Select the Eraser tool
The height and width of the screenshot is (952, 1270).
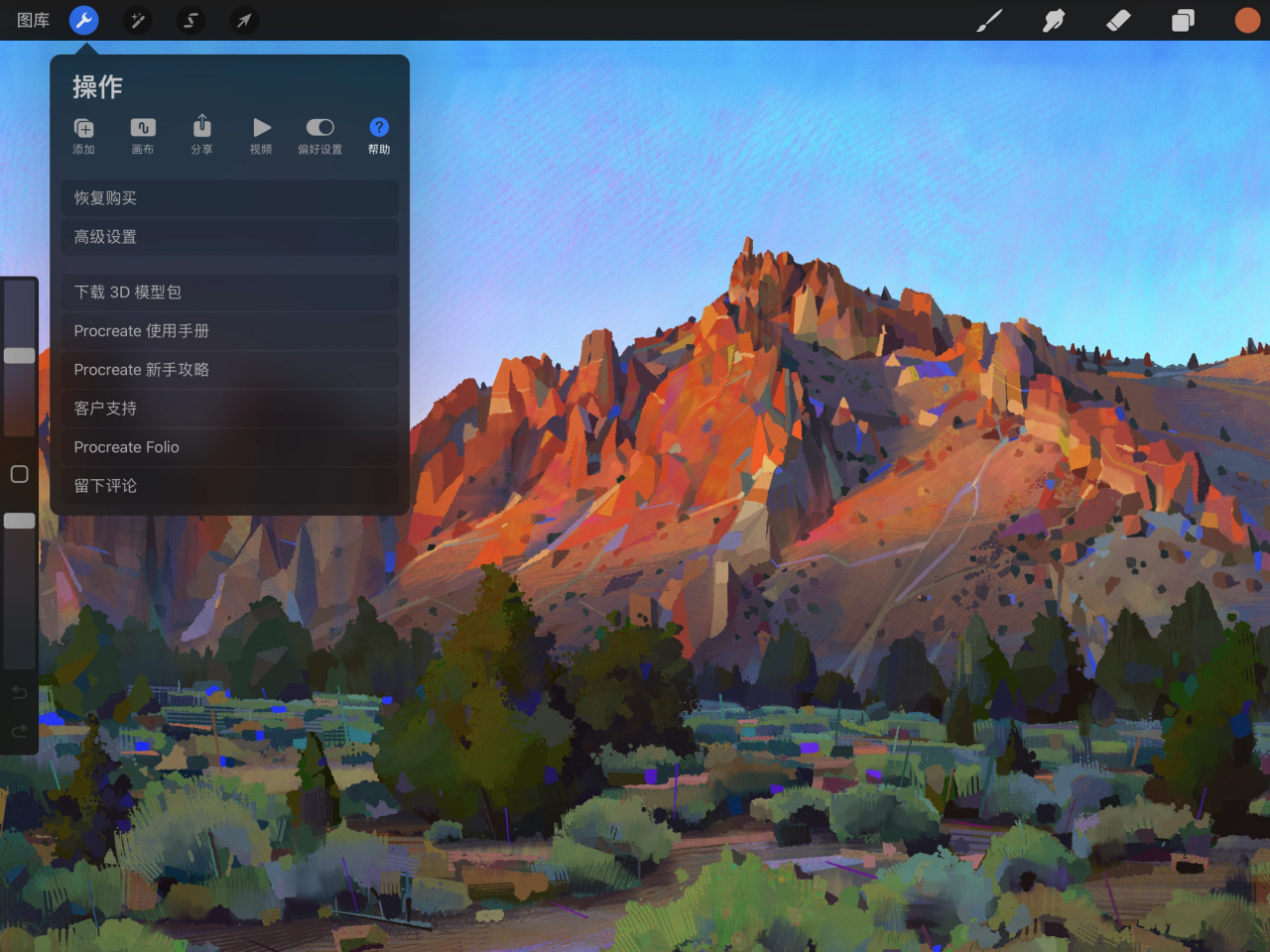(1118, 20)
